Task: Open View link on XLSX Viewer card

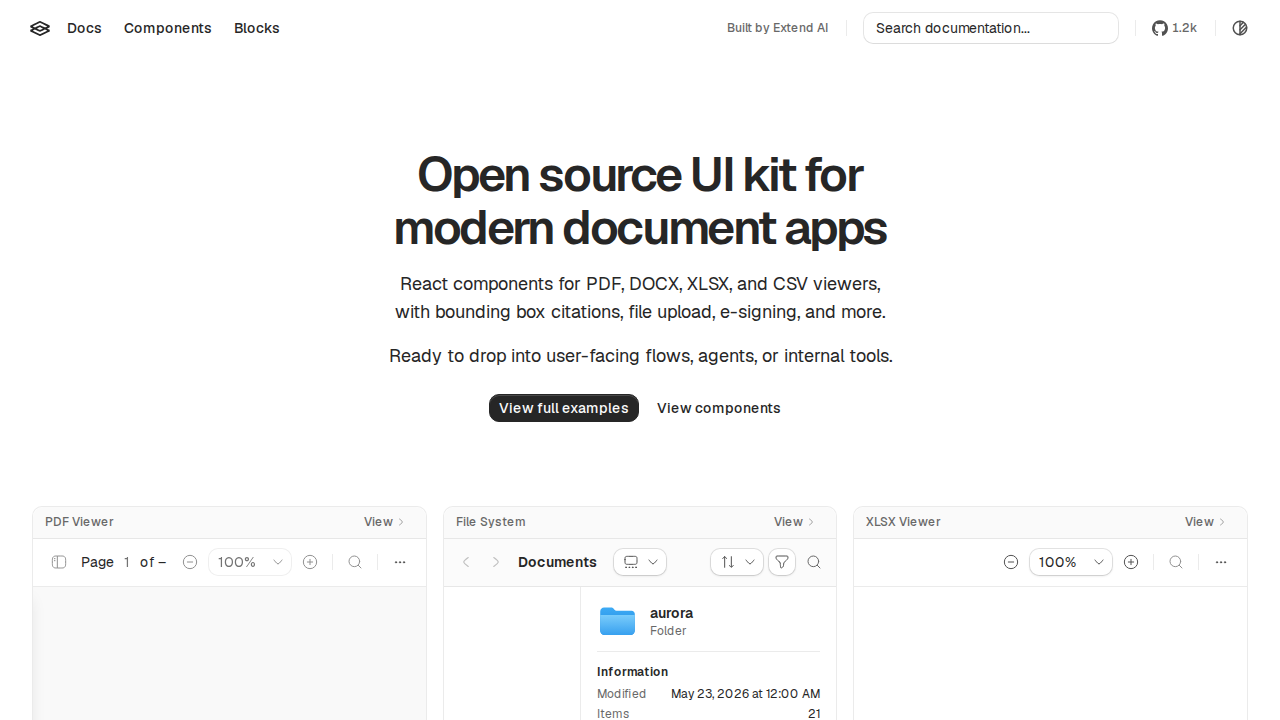Action: click(1205, 522)
